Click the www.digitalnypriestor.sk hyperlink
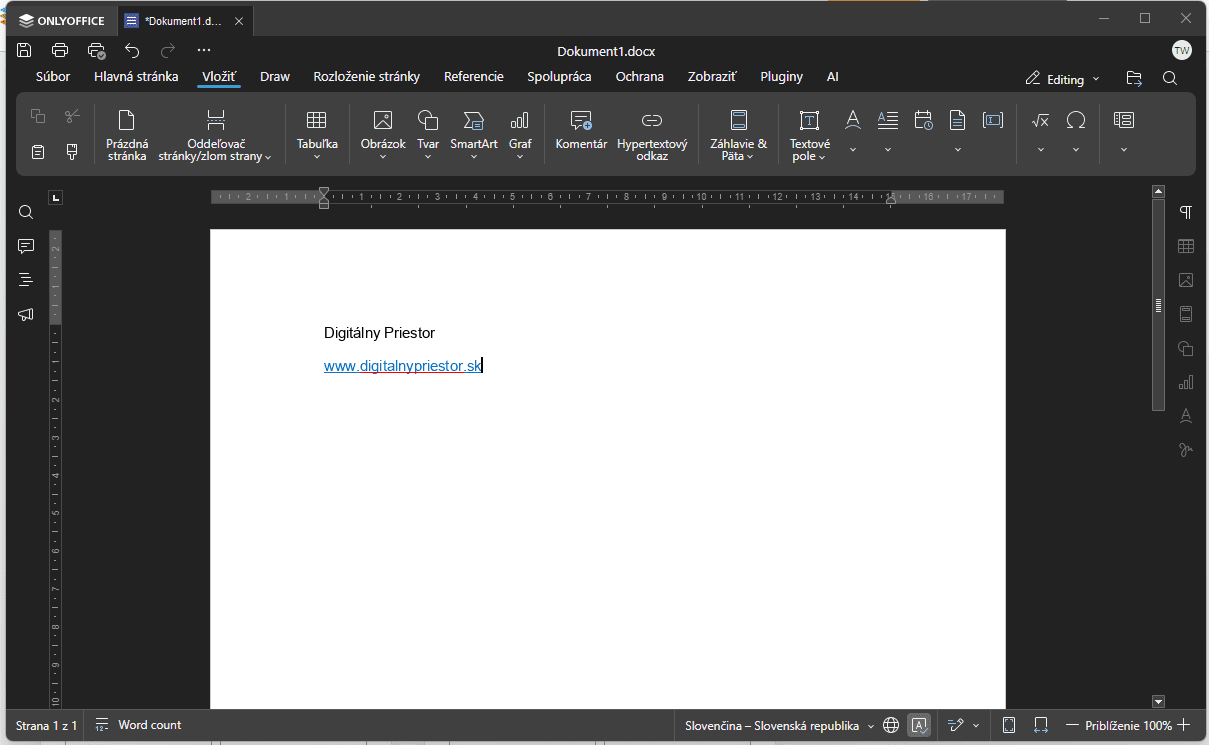Screen dimensions: 1209x745 (402, 366)
